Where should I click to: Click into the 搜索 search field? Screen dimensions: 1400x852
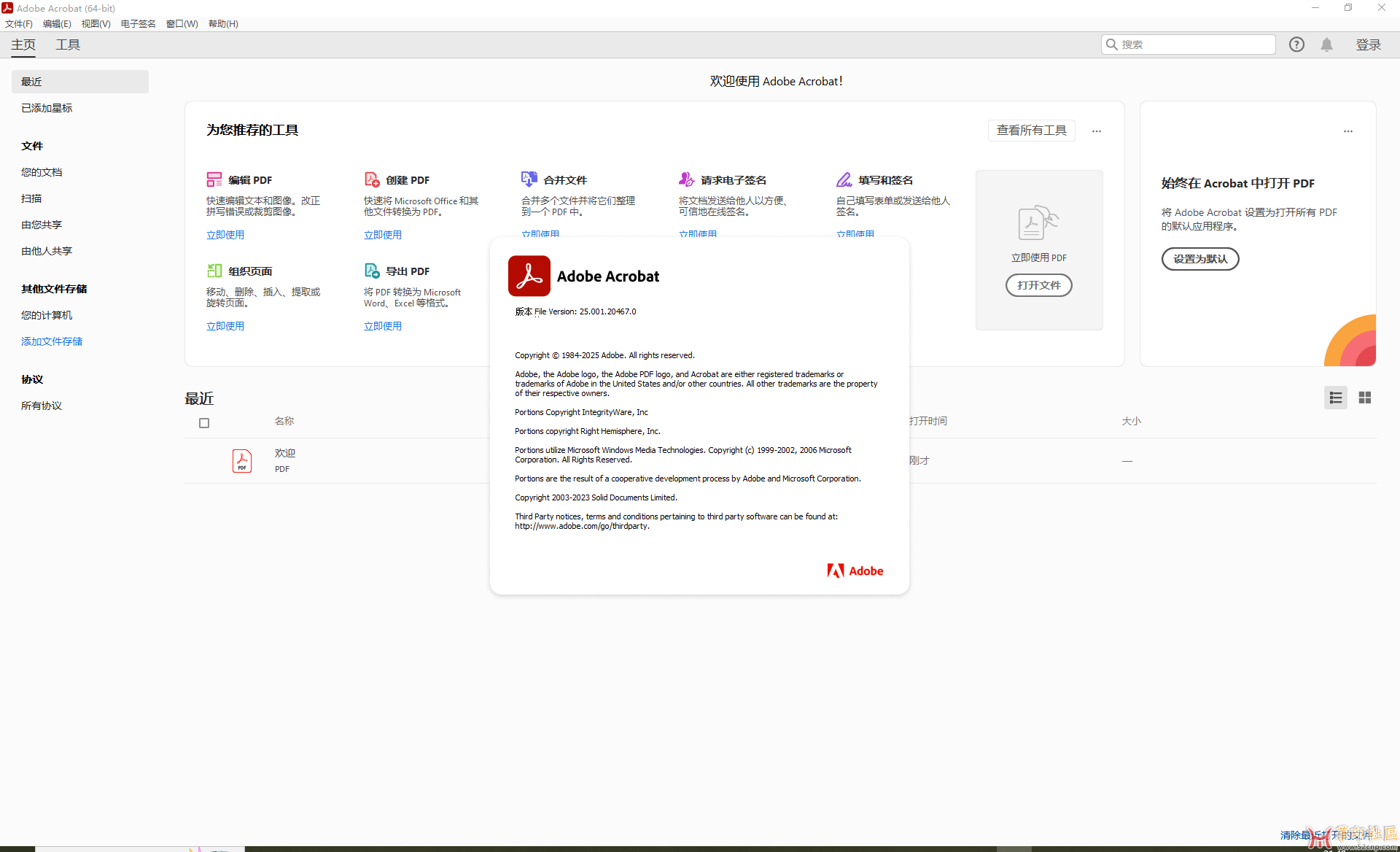point(1189,44)
